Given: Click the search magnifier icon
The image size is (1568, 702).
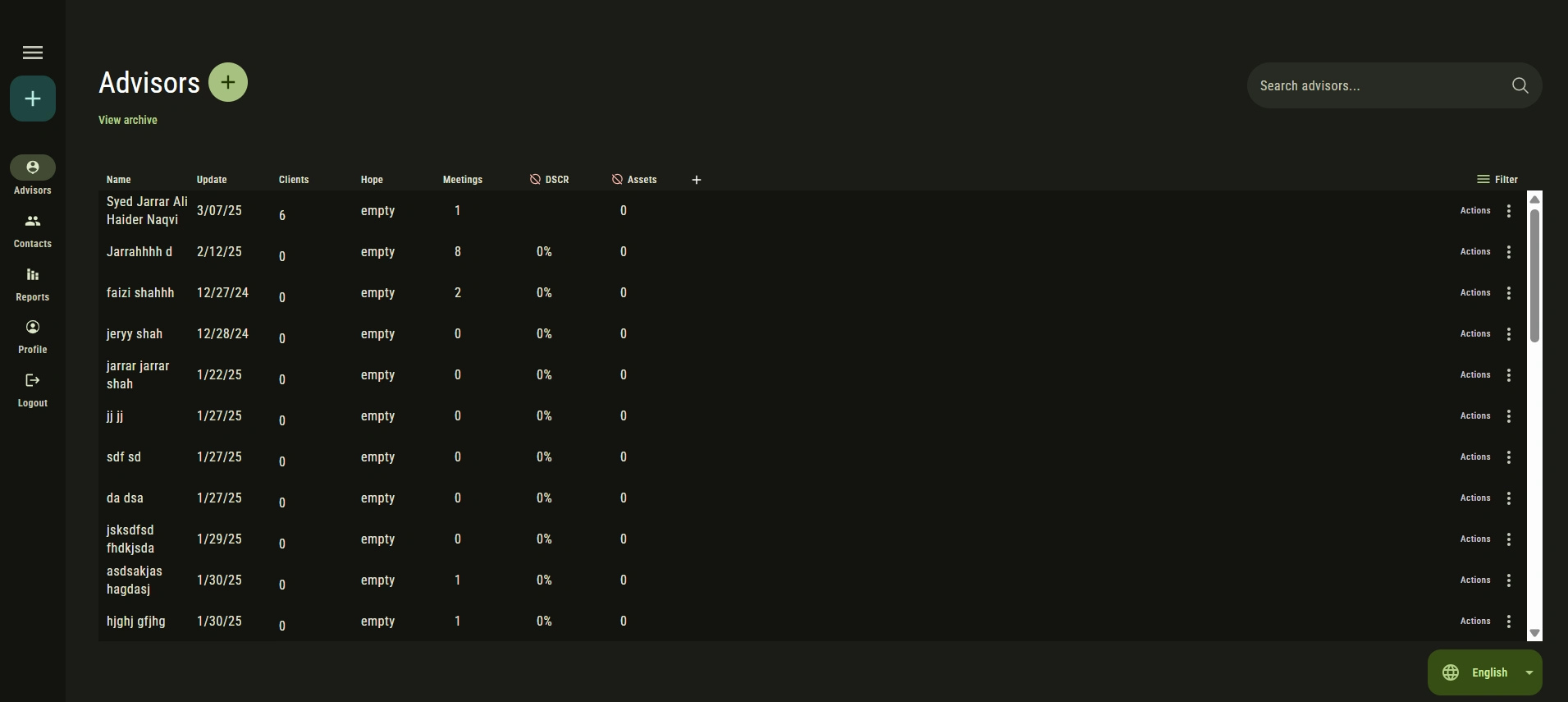Looking at the screenshot, I should 1520,85.
